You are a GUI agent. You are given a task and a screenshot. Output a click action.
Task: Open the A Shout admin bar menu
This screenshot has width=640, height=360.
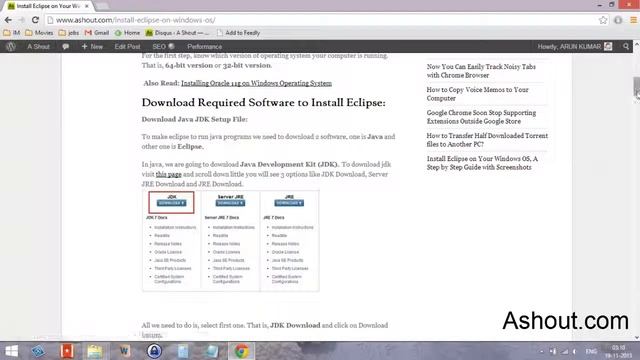(38, 47)
